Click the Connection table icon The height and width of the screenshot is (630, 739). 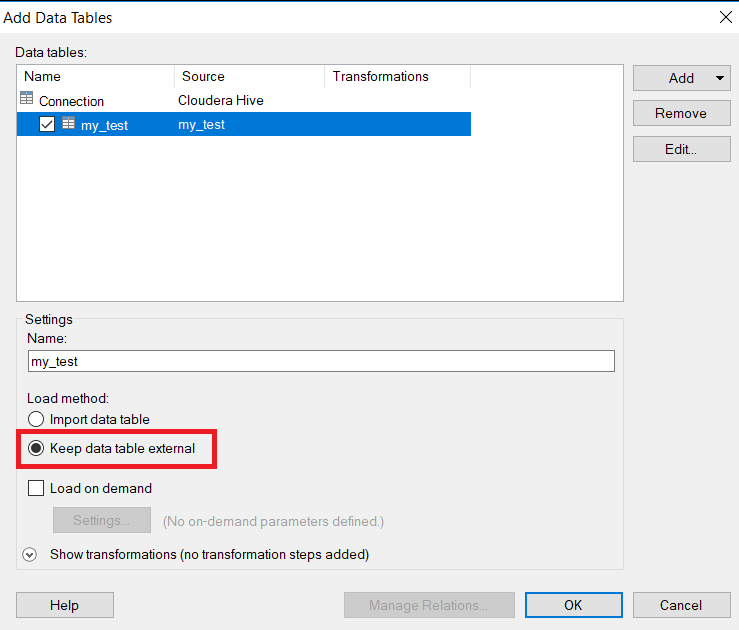(27, 99)
